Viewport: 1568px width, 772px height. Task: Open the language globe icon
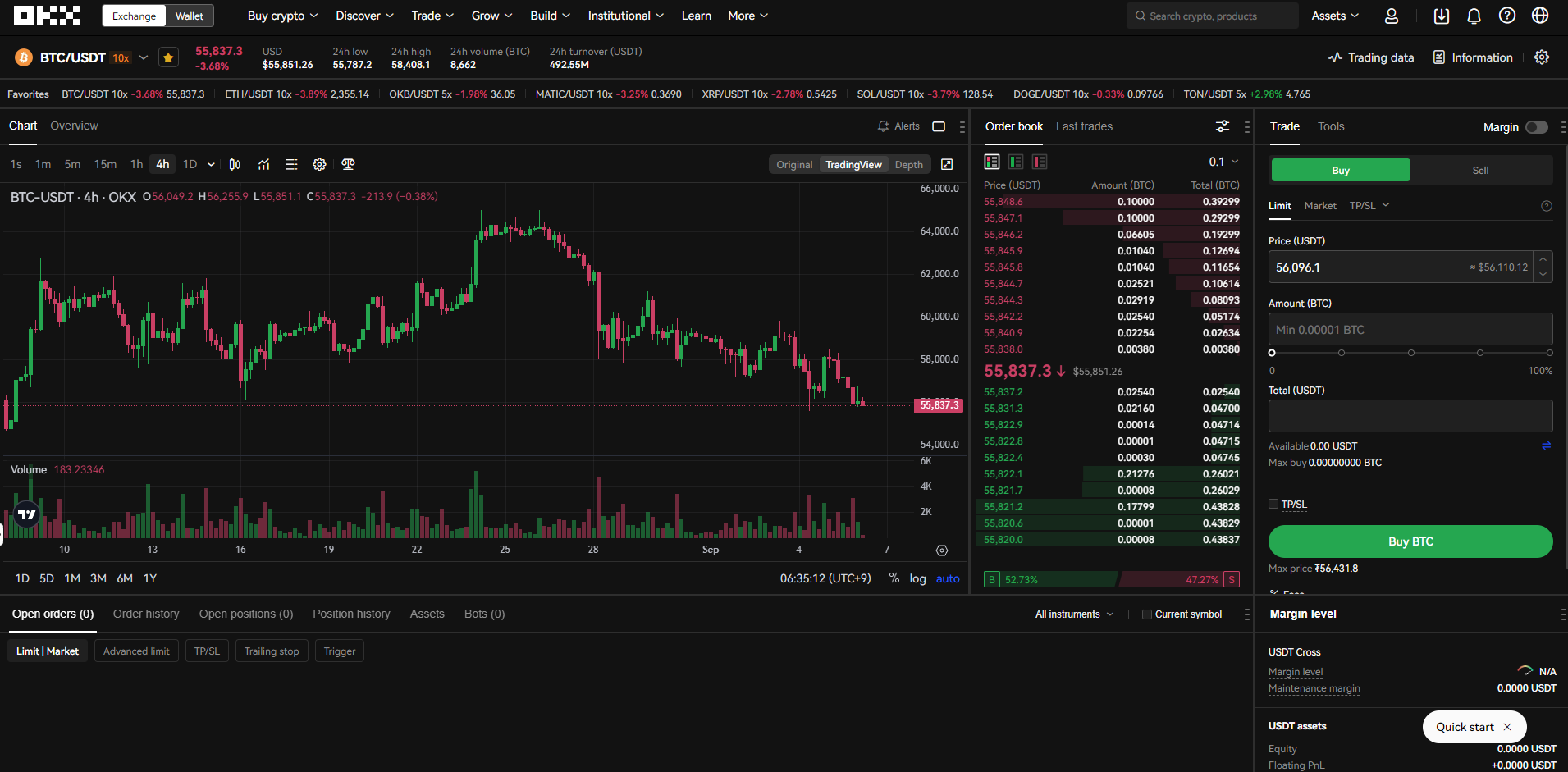pos(1540,16)
